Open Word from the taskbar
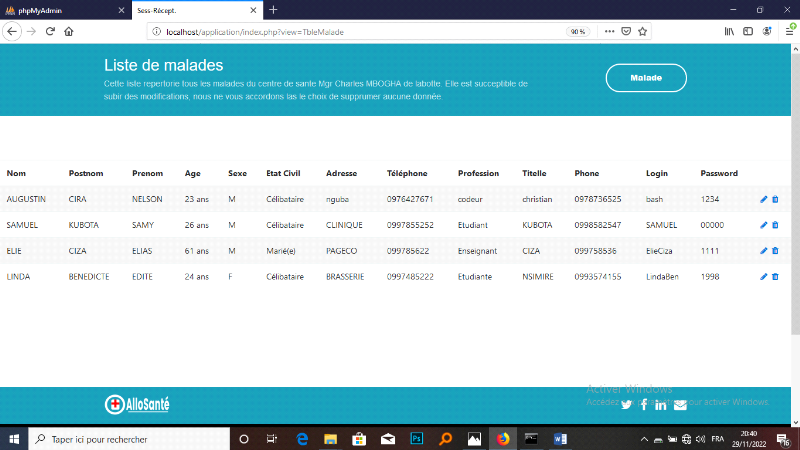800x450 pixels. click(560, 439)
